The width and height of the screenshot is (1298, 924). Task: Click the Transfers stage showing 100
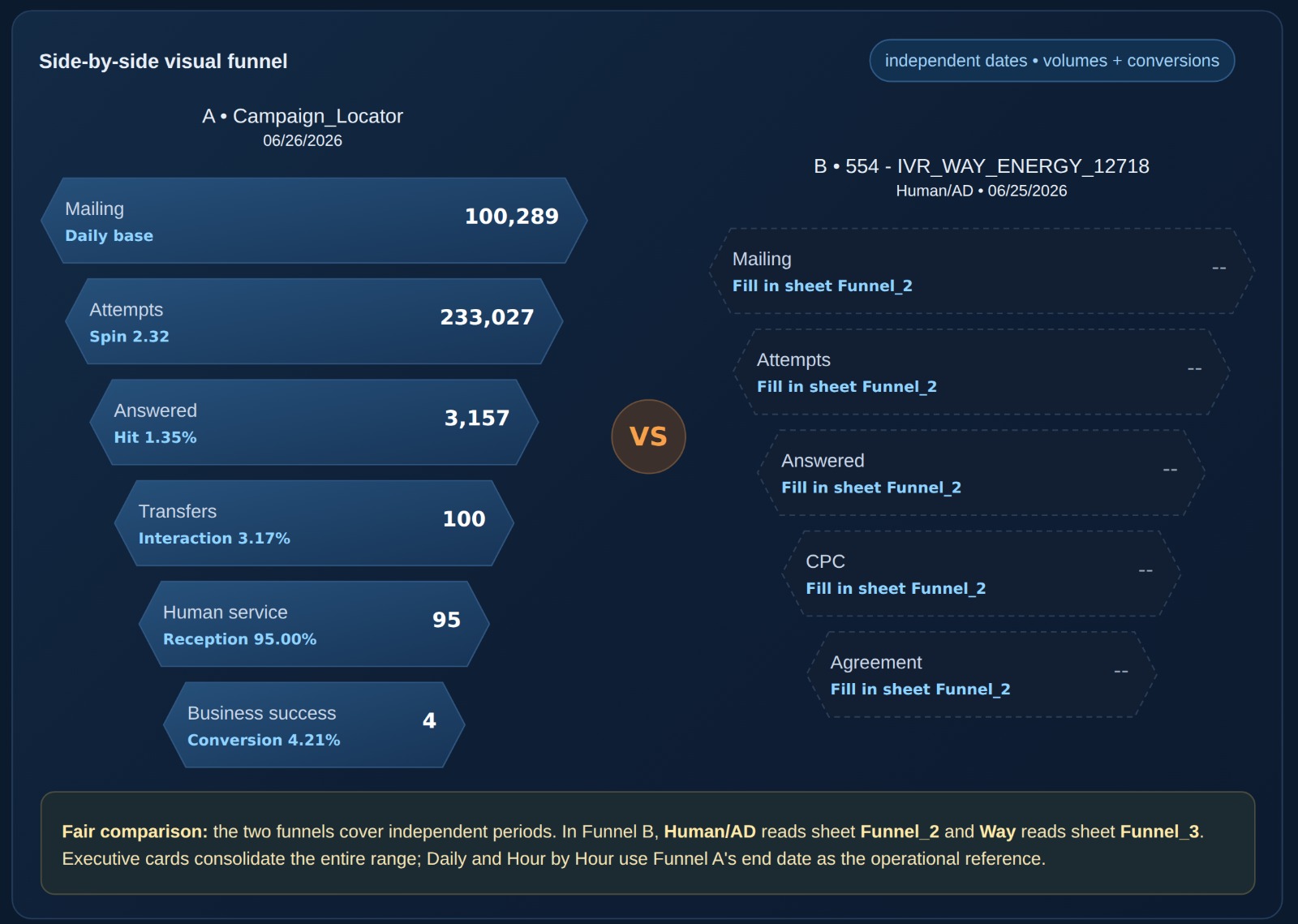click(x=314, y=523)
